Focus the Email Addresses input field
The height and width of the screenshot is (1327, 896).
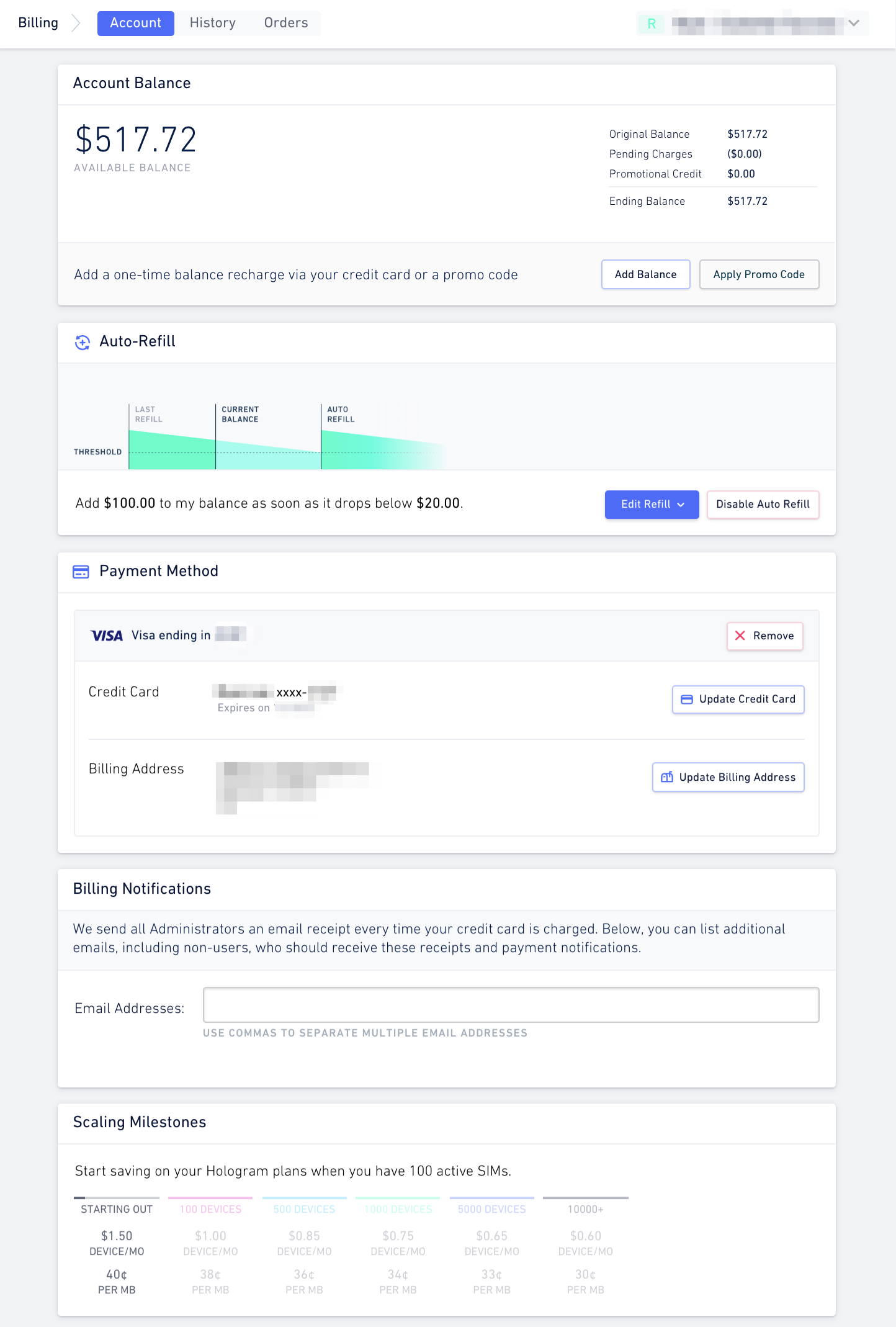511,1005
